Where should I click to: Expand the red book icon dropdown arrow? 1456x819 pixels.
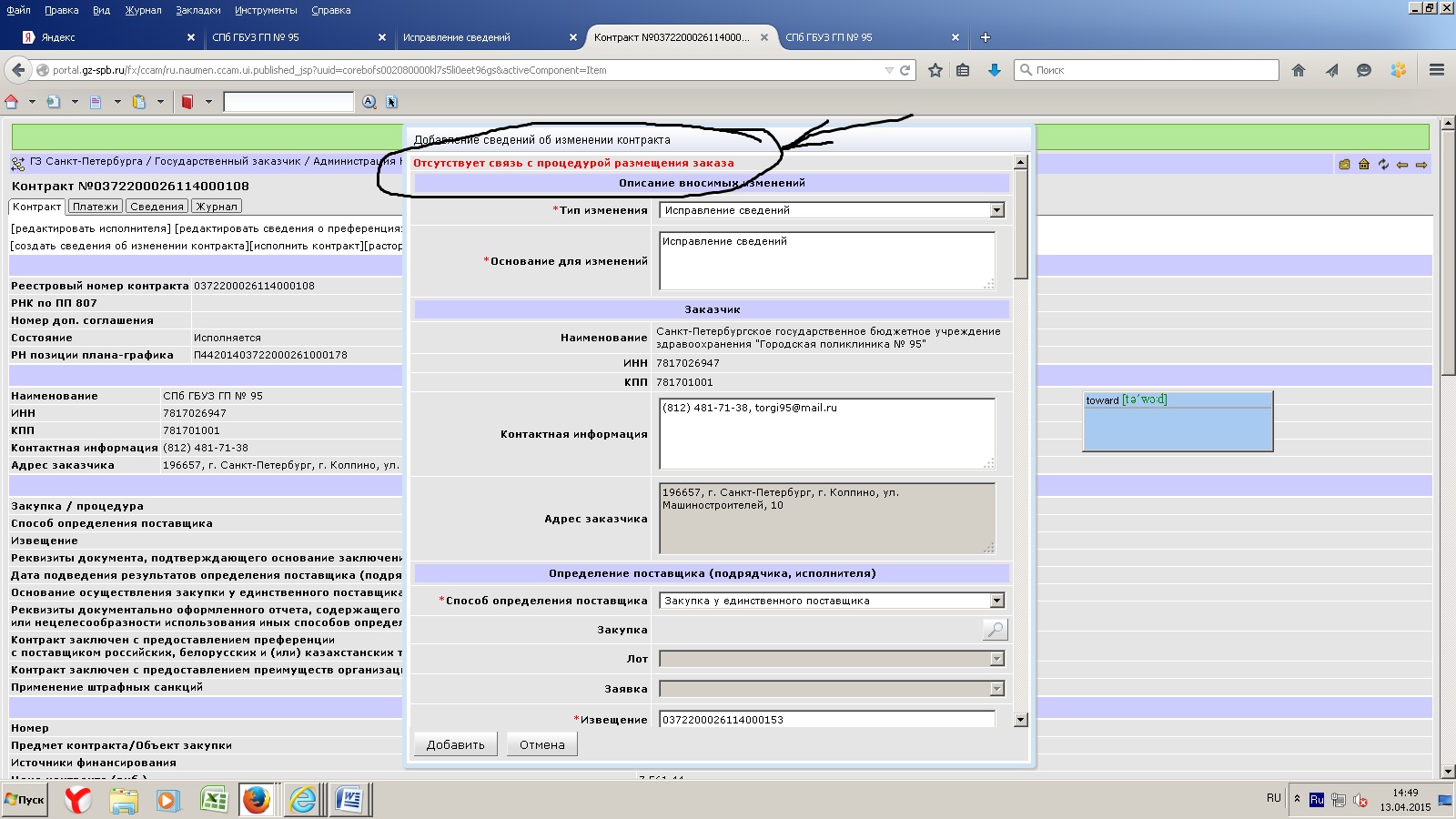pos(208,102)
